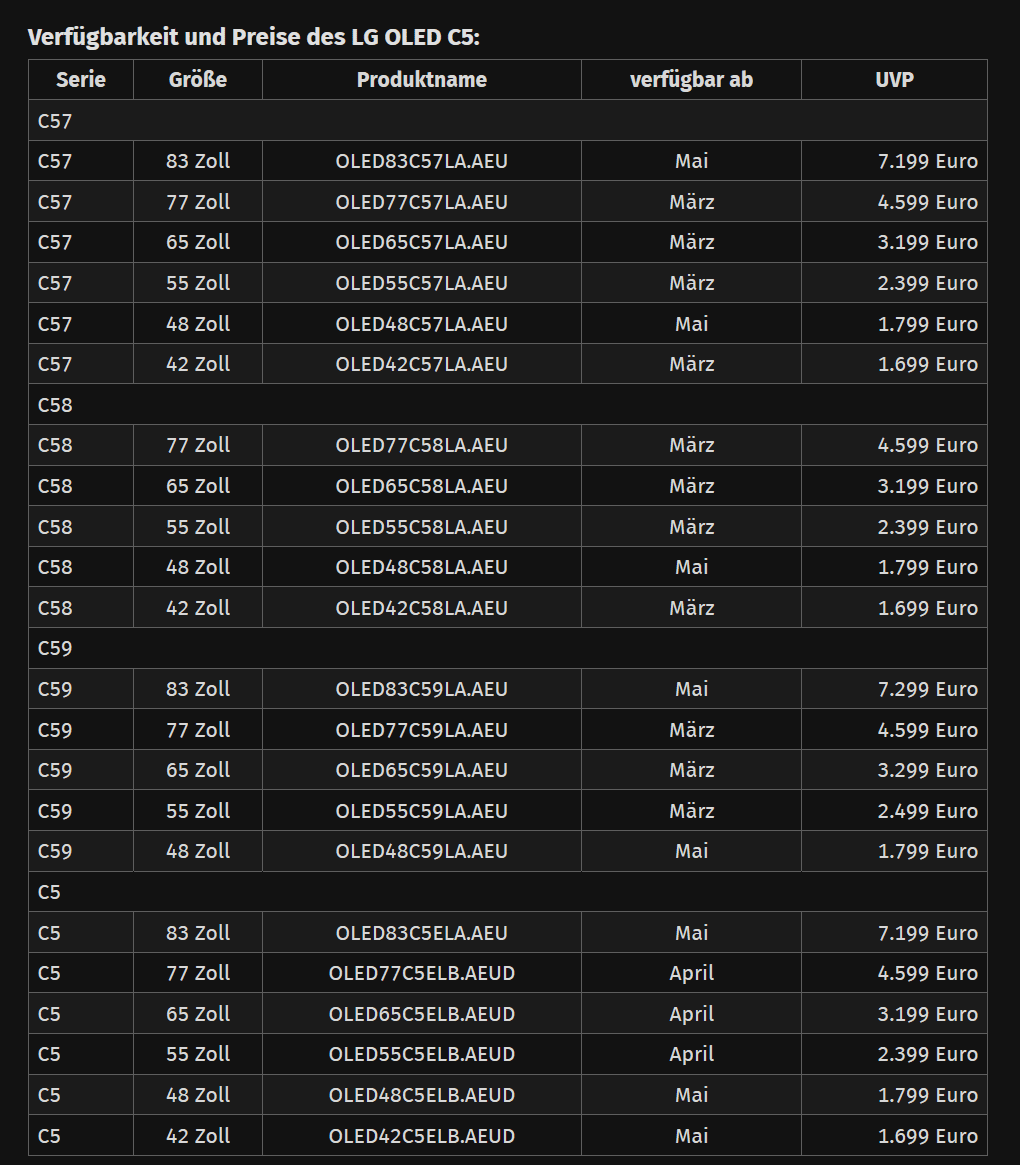Select product name OLED55C57LA.AEU
Viewport: 1020px width, 1165px height.
click(x=421, y=283)
